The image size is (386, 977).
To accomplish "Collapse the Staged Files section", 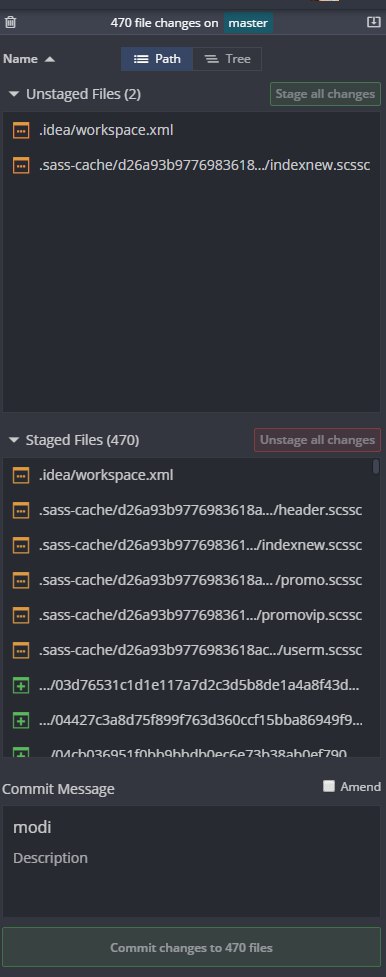I will 14,441.
